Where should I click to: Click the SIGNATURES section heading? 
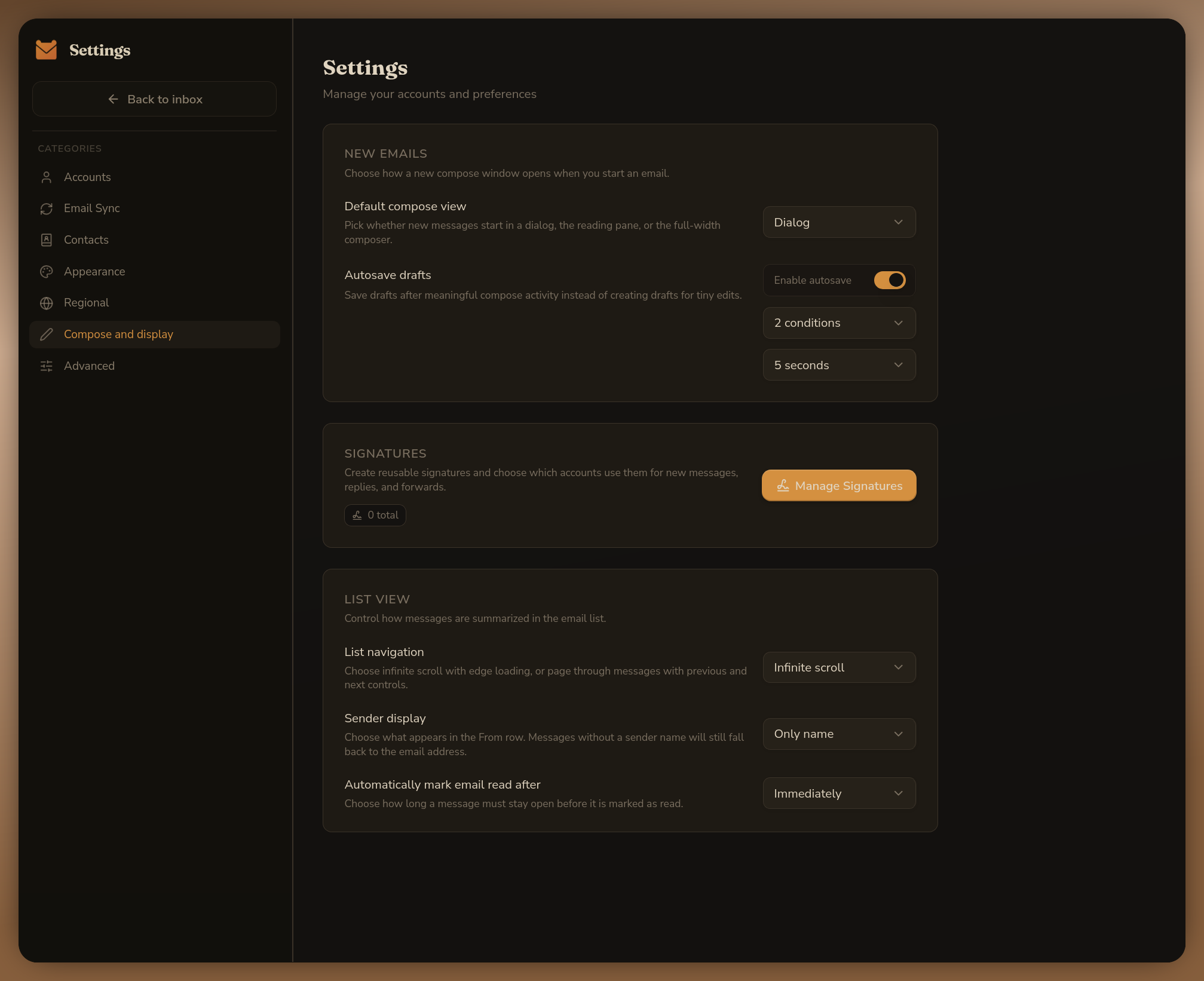[x=385, y=453]
